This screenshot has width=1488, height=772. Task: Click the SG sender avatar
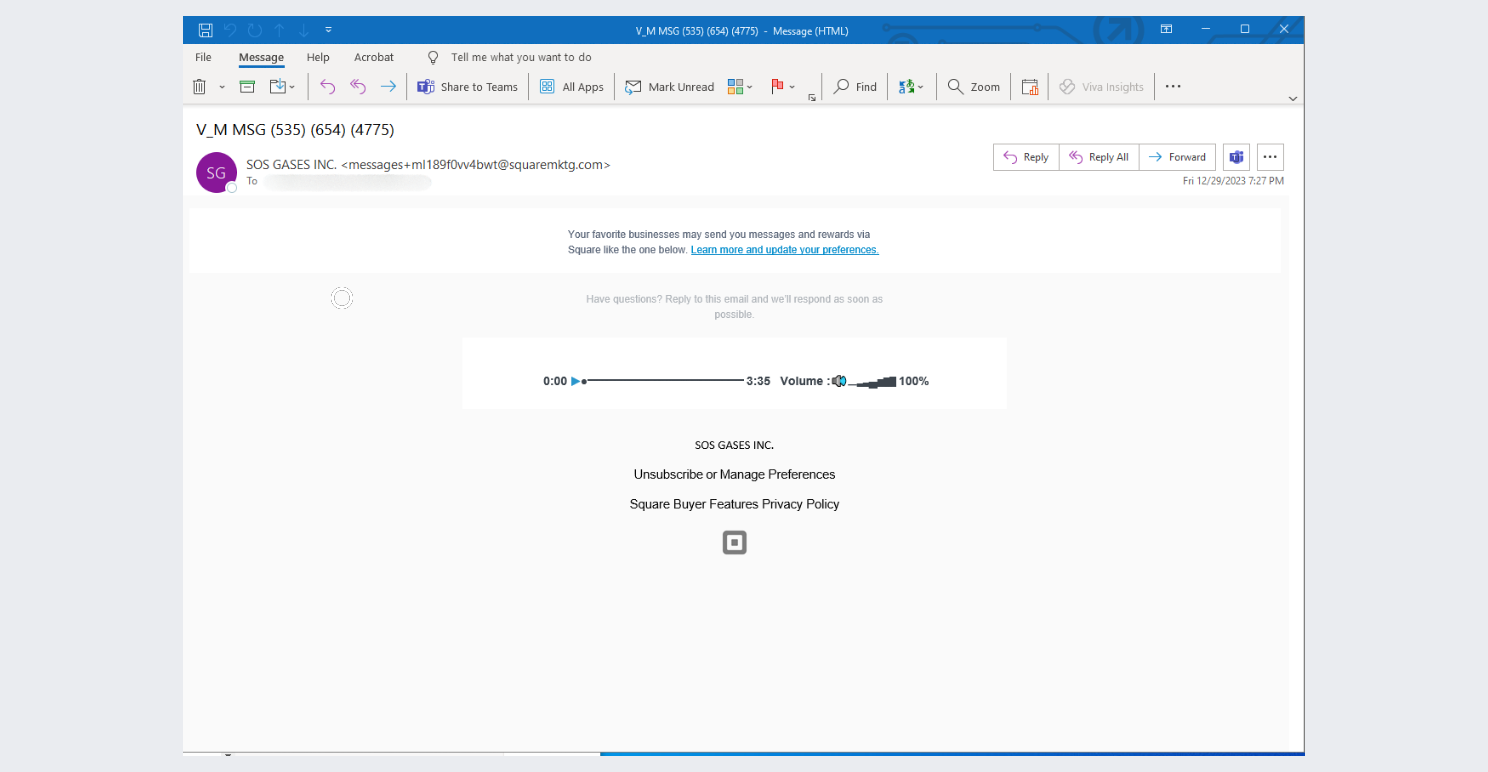pyautogui.click(x=216, y=172)
